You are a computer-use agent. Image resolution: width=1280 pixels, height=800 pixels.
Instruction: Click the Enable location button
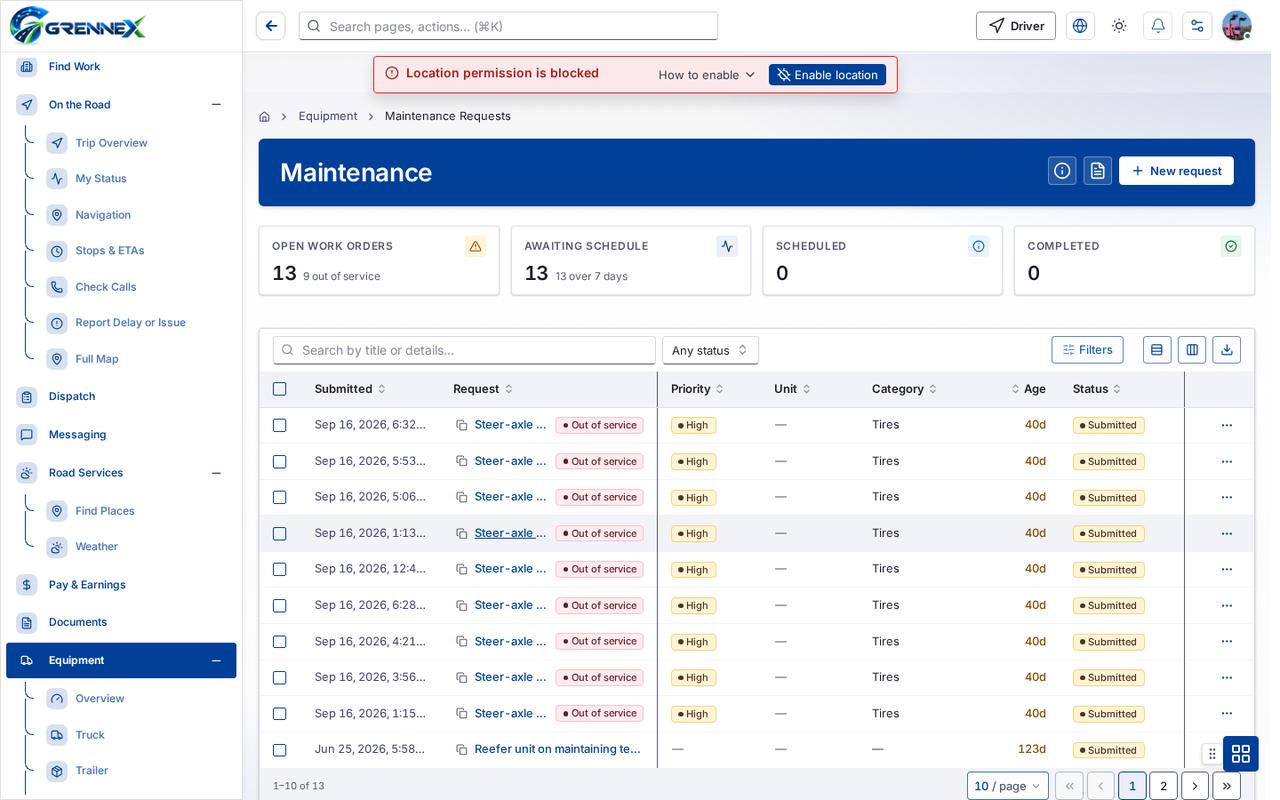coord(827,75)
